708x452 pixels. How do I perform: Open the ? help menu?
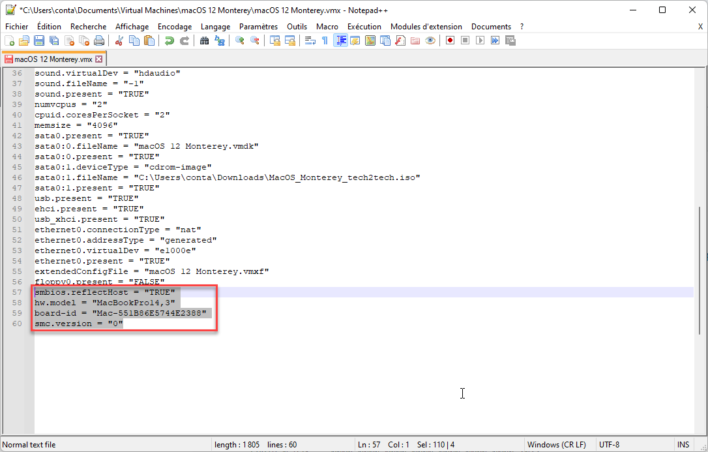tap(522, 27)
